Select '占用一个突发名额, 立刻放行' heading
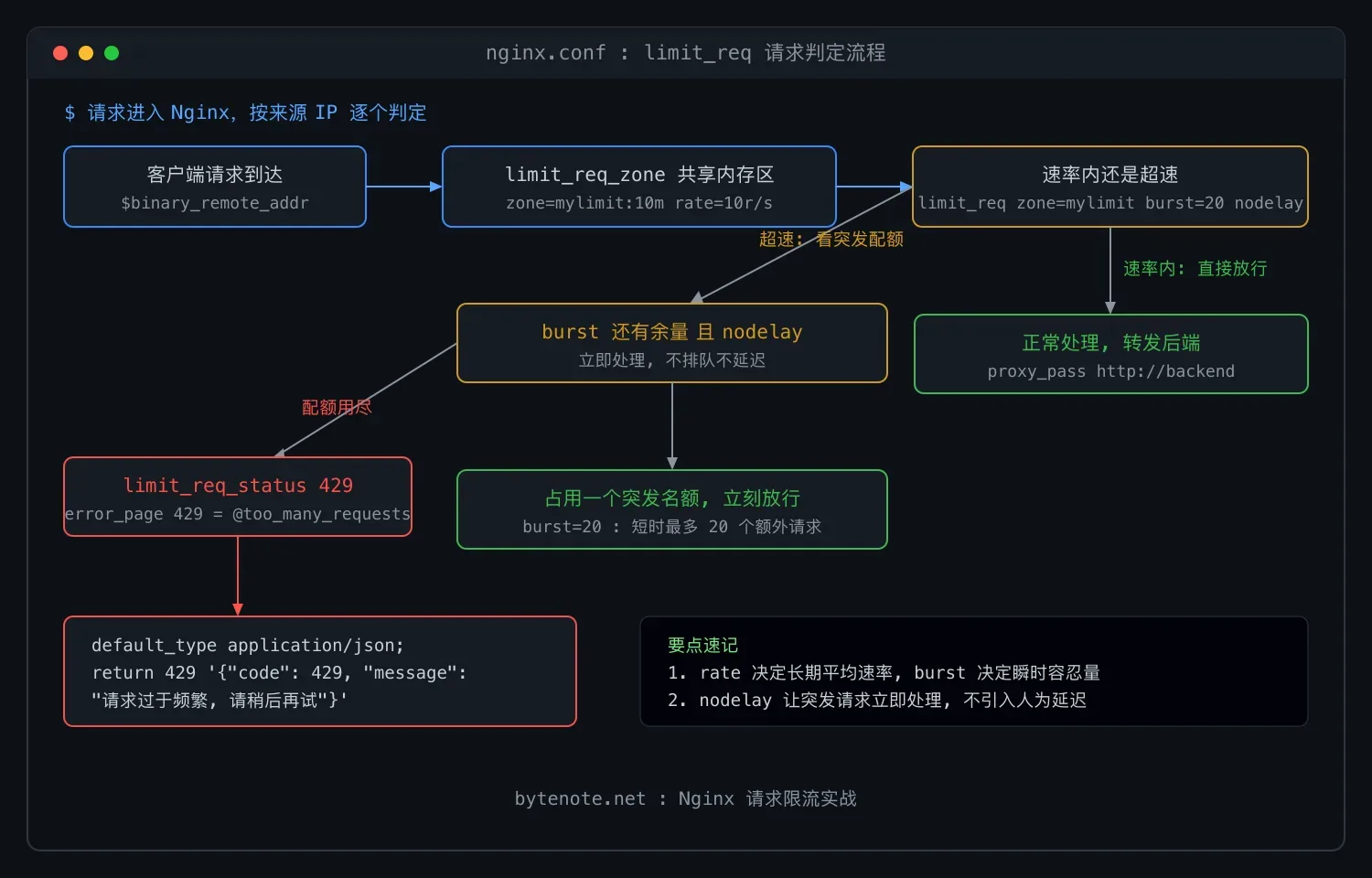The height and width of the screenshot is (878, 1372). [672, 498]
